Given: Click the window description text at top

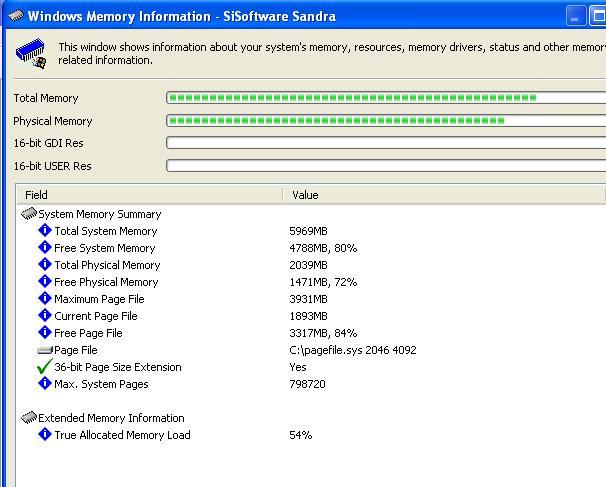Looking at the screenshot, I should pos(332,54).
